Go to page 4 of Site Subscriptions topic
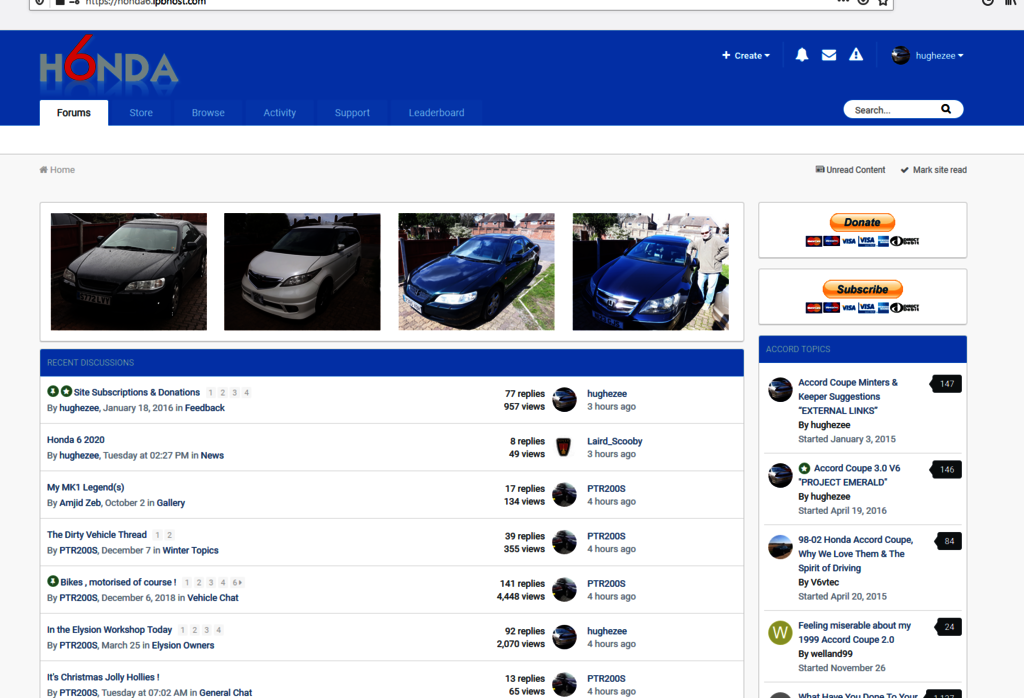Image resolution: width=1024 pixels, height=698 pixels. click(246, 392)
